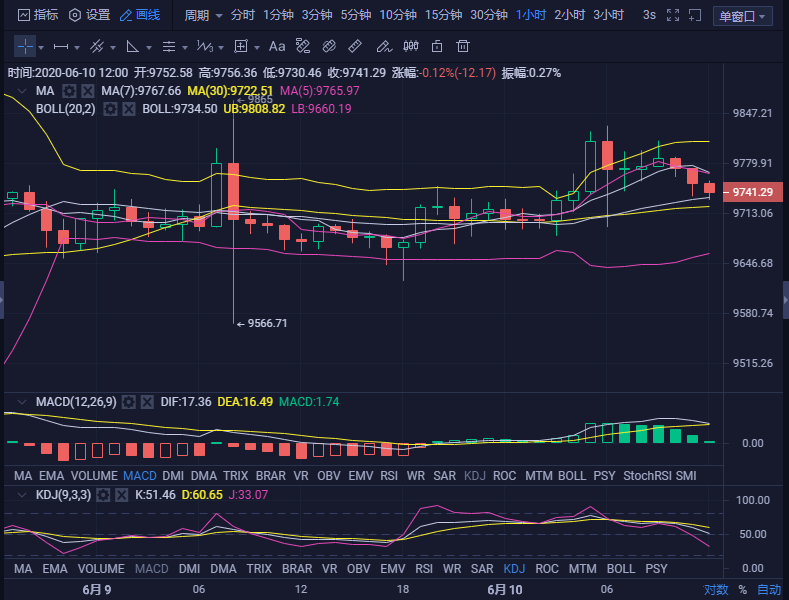Select the 3小时 interval
Screen dimensions: 789x600
[x=608, y=15]
